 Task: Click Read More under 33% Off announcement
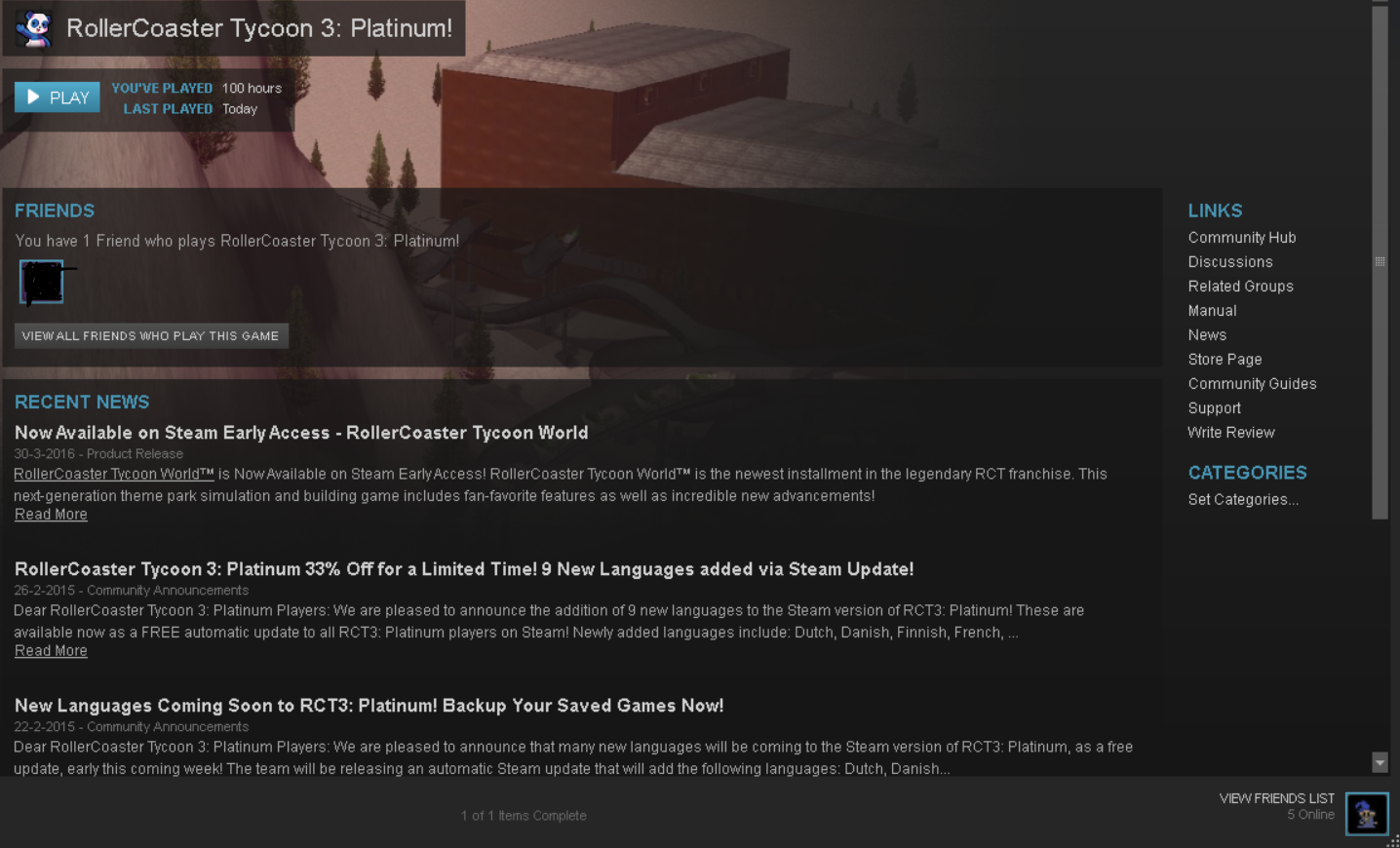(x=51, y=651)
